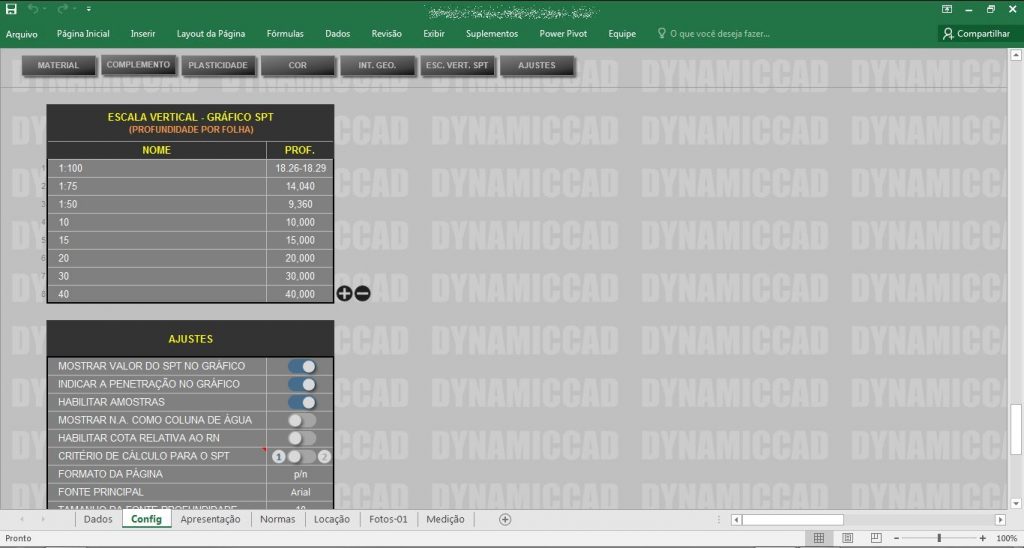Click Compartilhar share button
Screen dimensions: 1024x548
pos(976,33)
